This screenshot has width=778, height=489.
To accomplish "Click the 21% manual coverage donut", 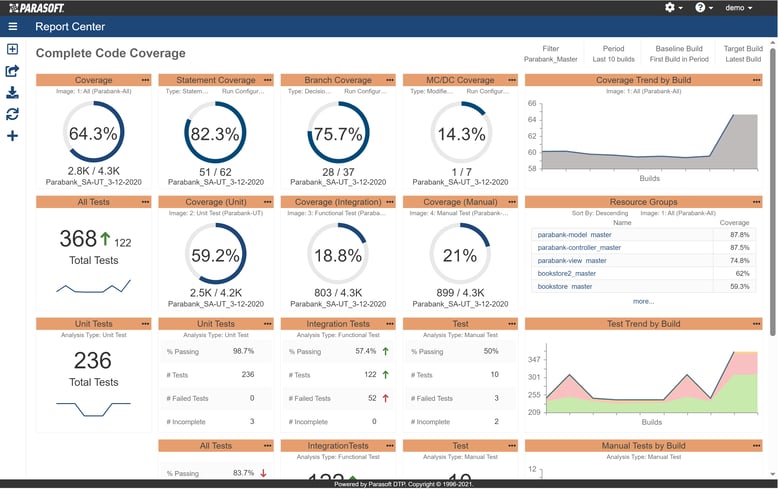I will click(460, 254).
